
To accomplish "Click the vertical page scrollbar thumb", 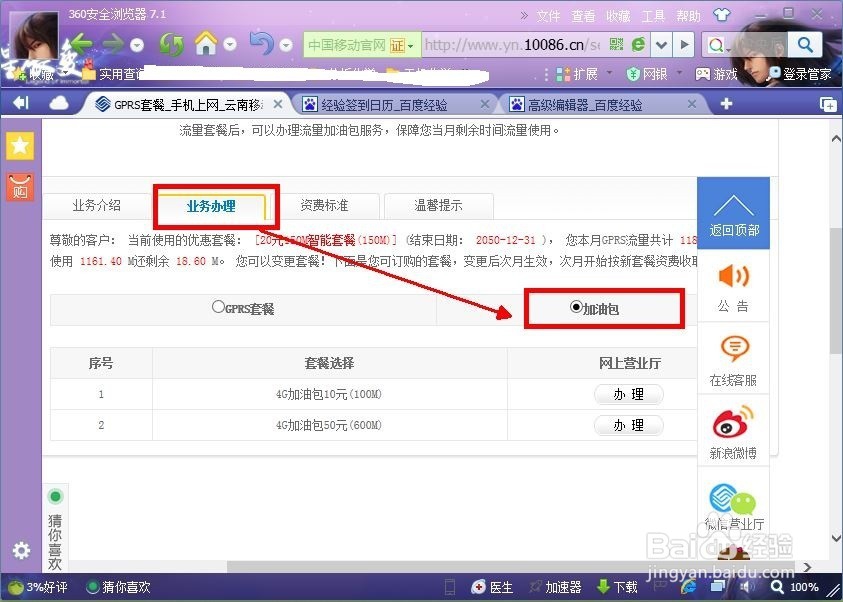I will [836, 290].
